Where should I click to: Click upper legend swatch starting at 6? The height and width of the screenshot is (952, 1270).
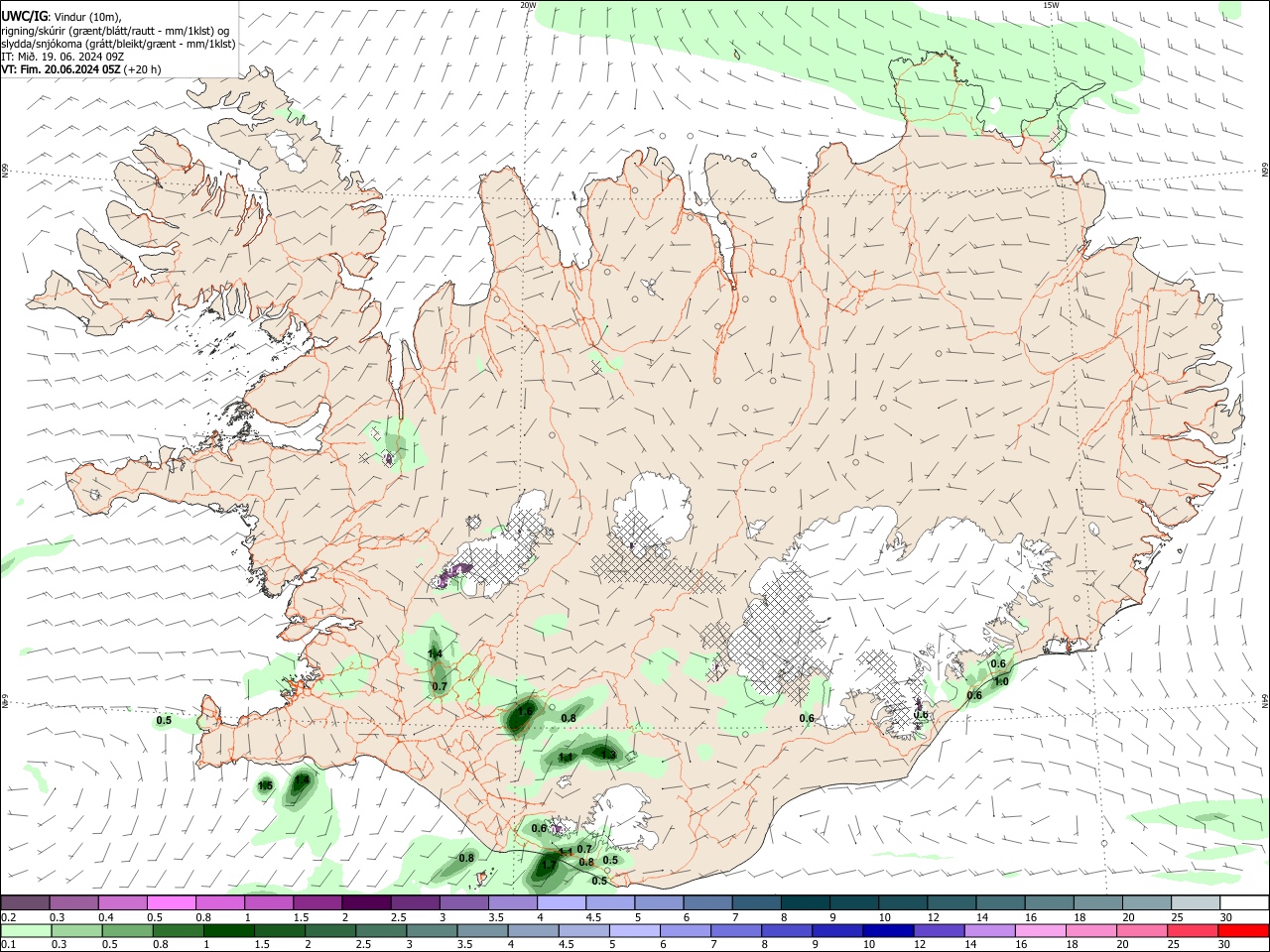coord(706,902)
